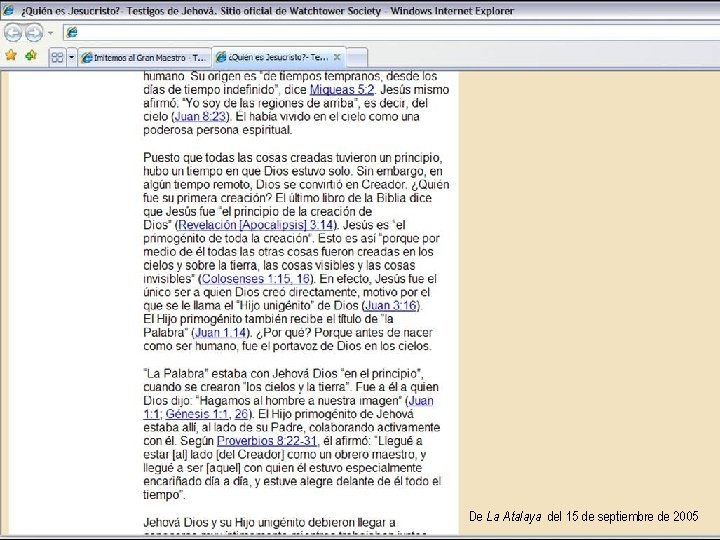Click the Juan 3:16 link
The height and width of the screenshot is (540, 720).
[x=391, y=305]
